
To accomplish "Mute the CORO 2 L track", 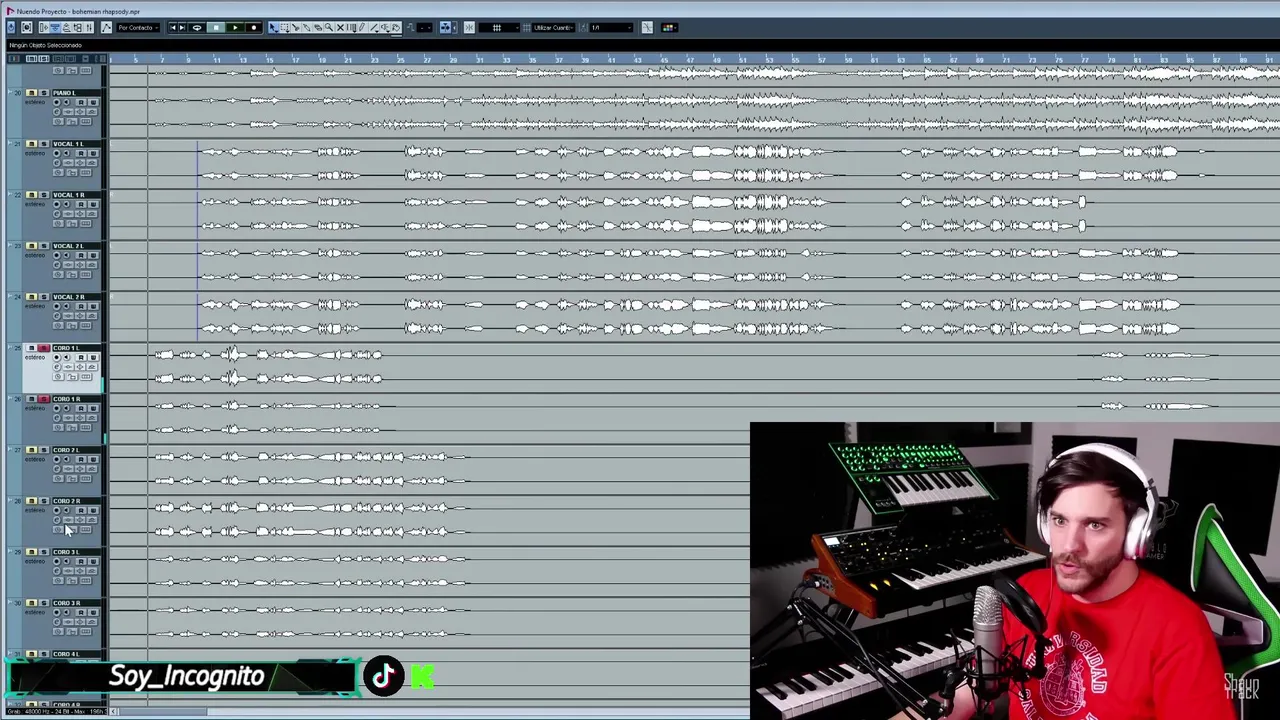I will (31, 450).
